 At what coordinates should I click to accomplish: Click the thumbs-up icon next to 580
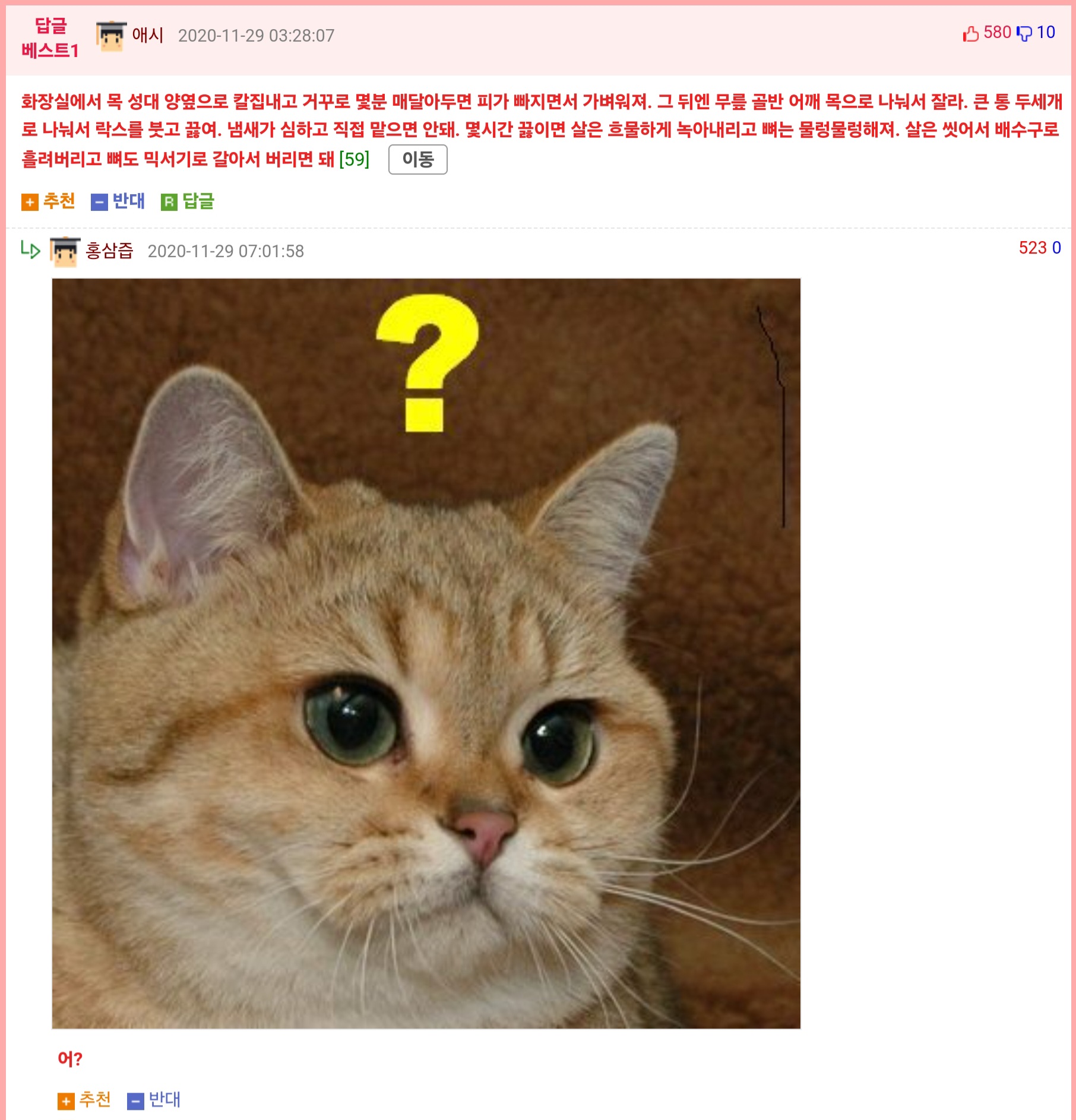pos(971,34)
